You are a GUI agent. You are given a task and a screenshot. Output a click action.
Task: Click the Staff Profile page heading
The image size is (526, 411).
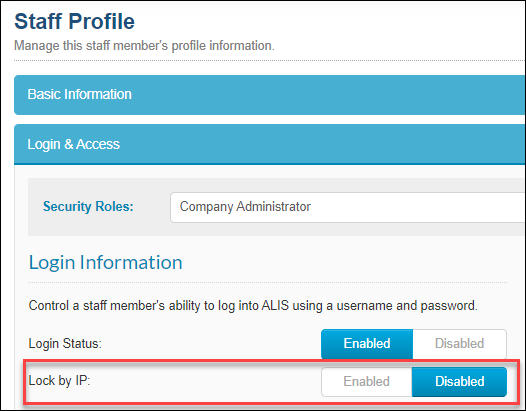point(74,21)
